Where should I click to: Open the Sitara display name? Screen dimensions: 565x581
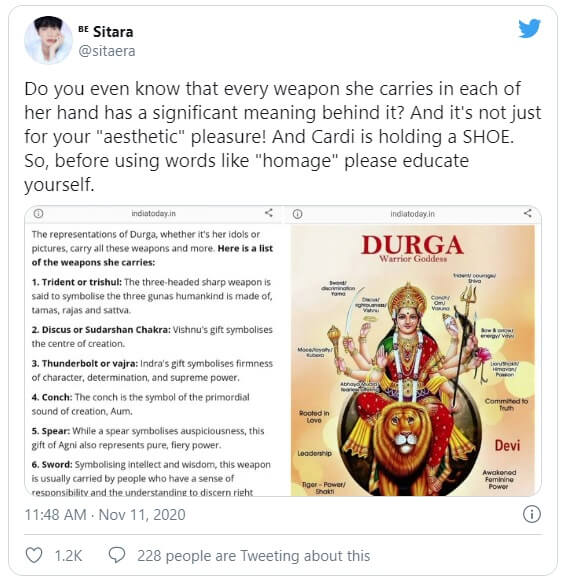tap(113, 32)
